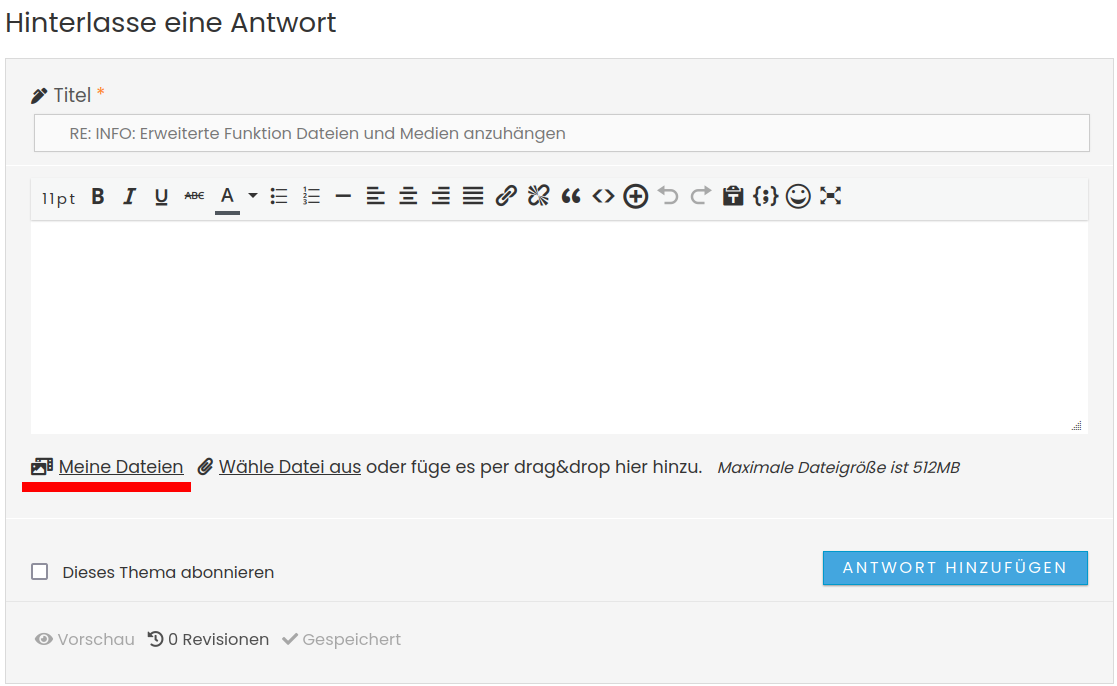The height and width of the screenshot is (686, 1117).
Task: Insert a quote block
Action: [x=571, y=197]
